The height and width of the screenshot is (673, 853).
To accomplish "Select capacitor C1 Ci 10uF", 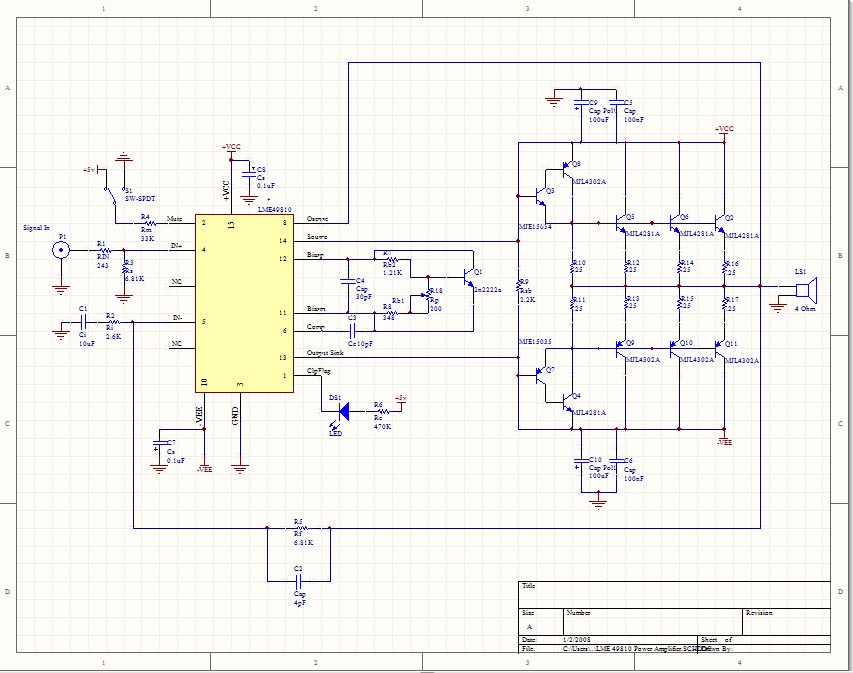I will [83, 323].
